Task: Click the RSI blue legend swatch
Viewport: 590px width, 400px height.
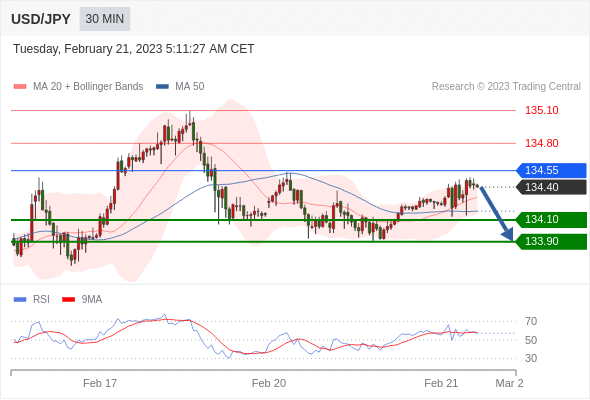Action: (20, 300)
